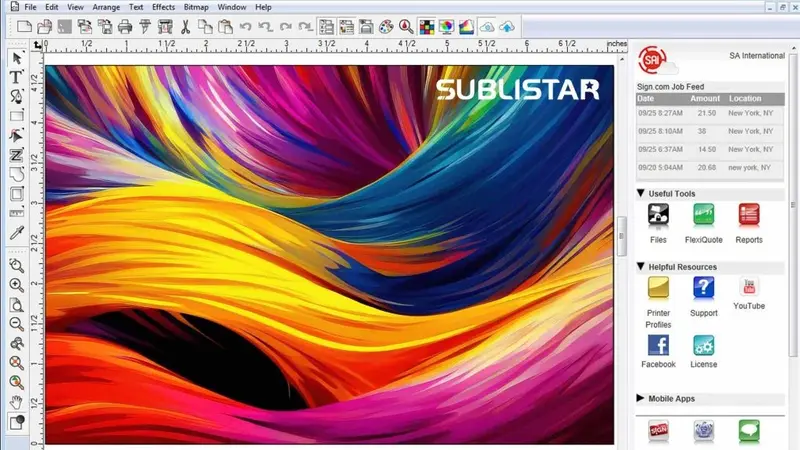The height and width of the screenshot is (450, 800).
Task: Open the Window menu
Action: point(232,7)
